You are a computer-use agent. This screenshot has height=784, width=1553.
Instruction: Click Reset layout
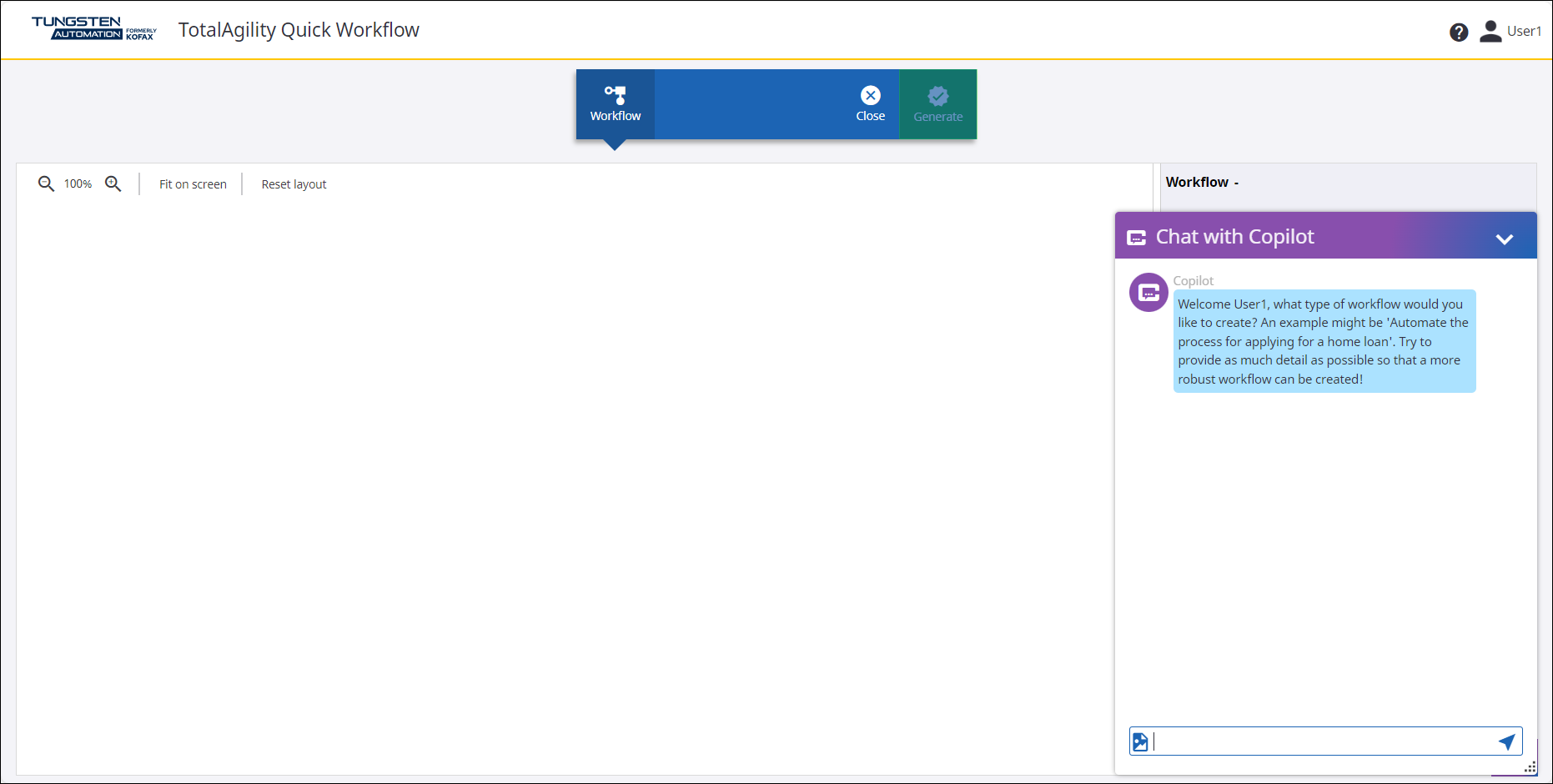(294, 184)
